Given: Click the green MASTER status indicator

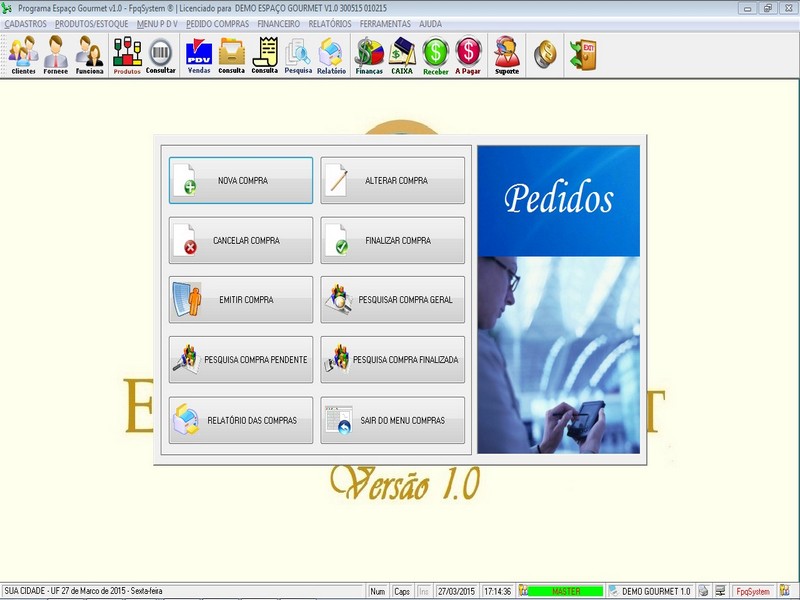Looking at the screenshot, I should pyautogui.click(x=565, y=591).
